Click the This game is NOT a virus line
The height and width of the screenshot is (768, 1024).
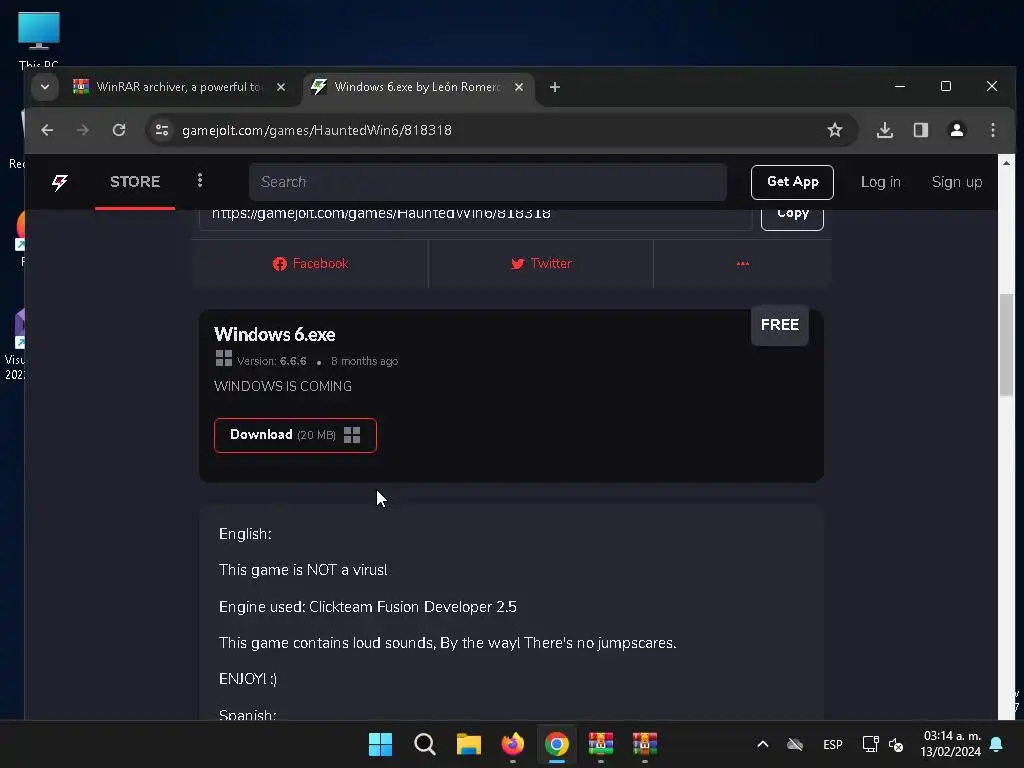pyautogui.click(x=303, y=569)
